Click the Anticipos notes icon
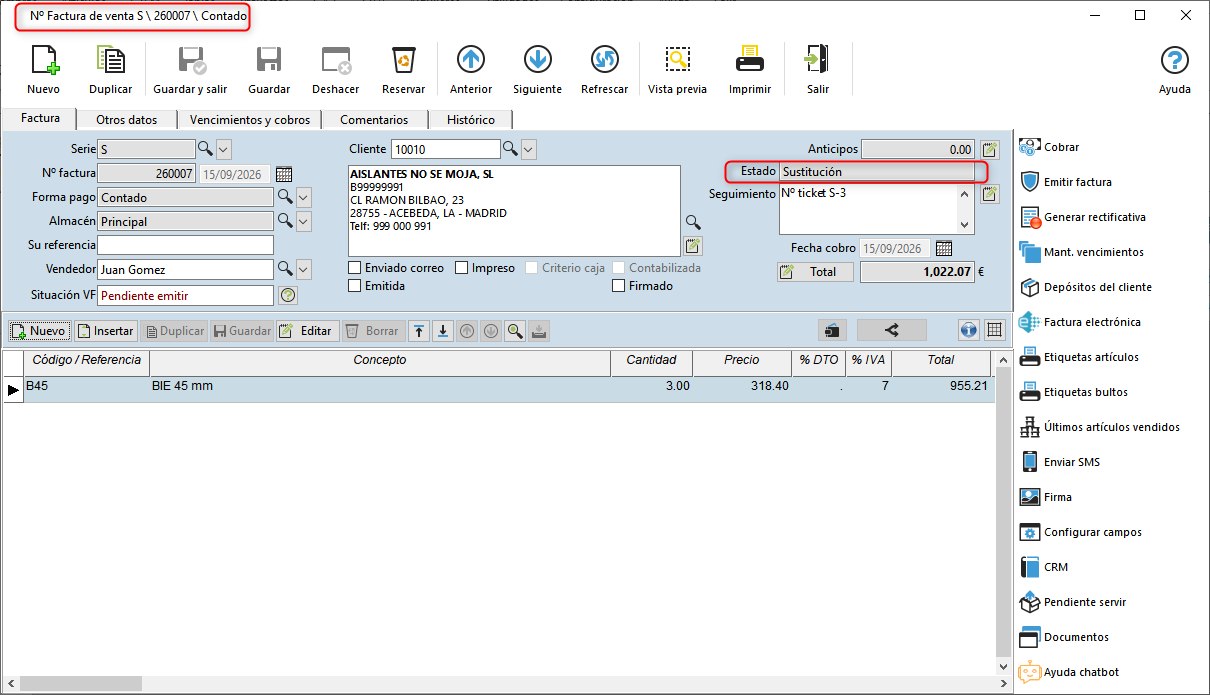The image size is (1210, 695). click(x=990, y=149)
